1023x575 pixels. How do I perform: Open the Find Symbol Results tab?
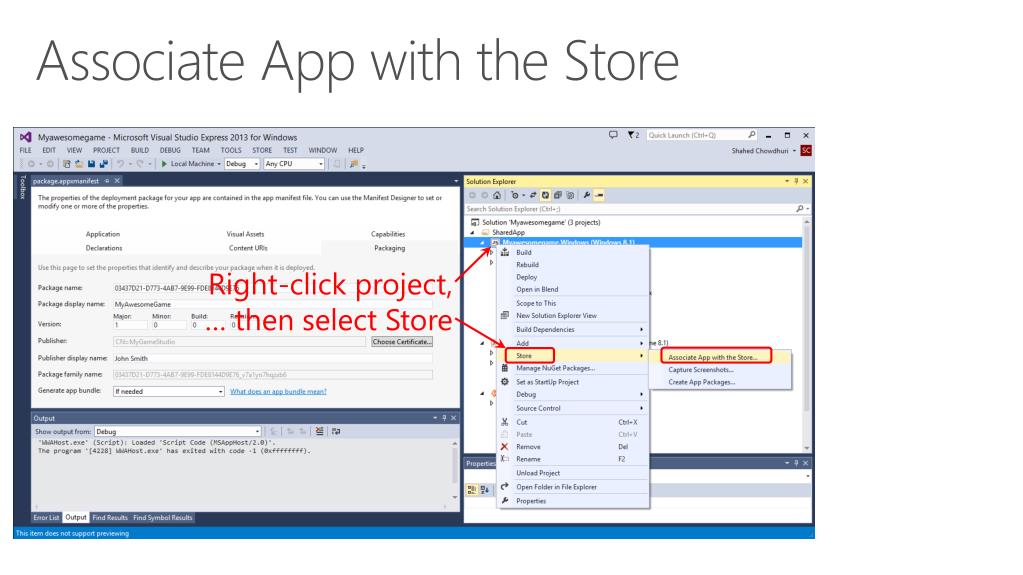(163, 518)
